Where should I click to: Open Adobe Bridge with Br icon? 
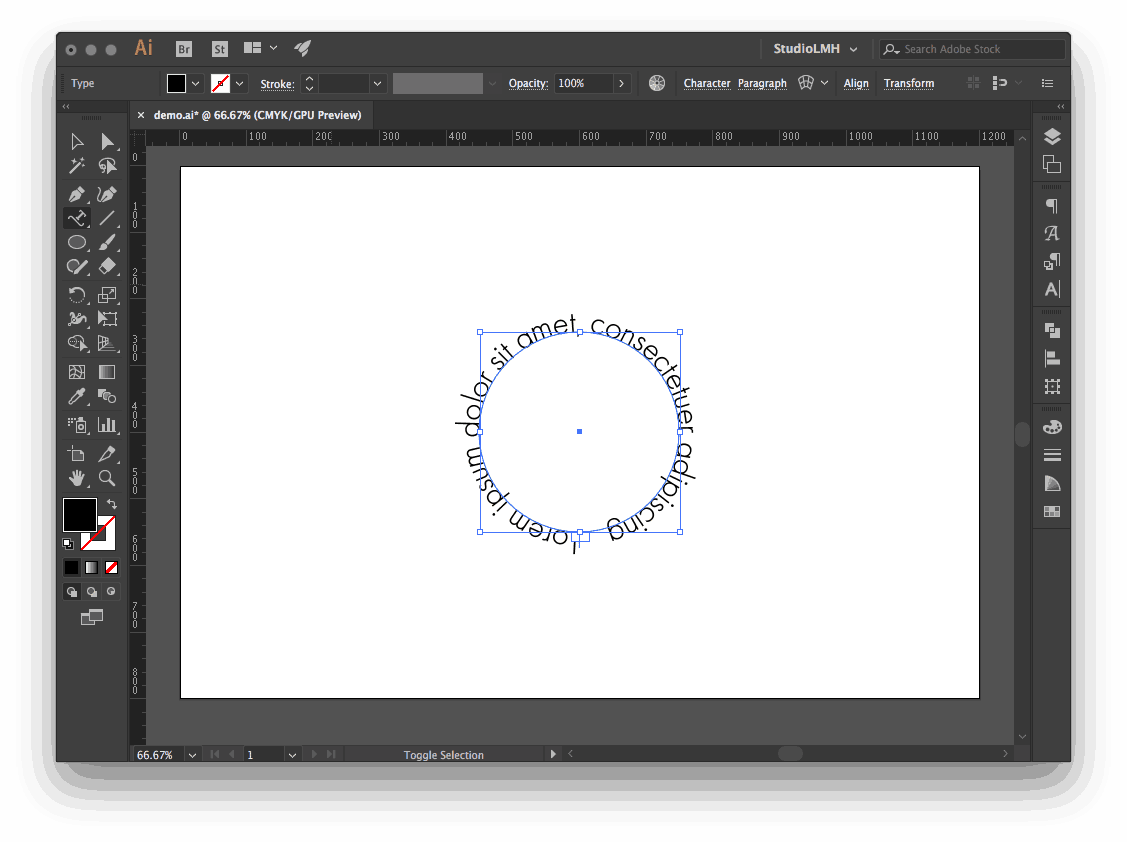click(x=184, y=49)
